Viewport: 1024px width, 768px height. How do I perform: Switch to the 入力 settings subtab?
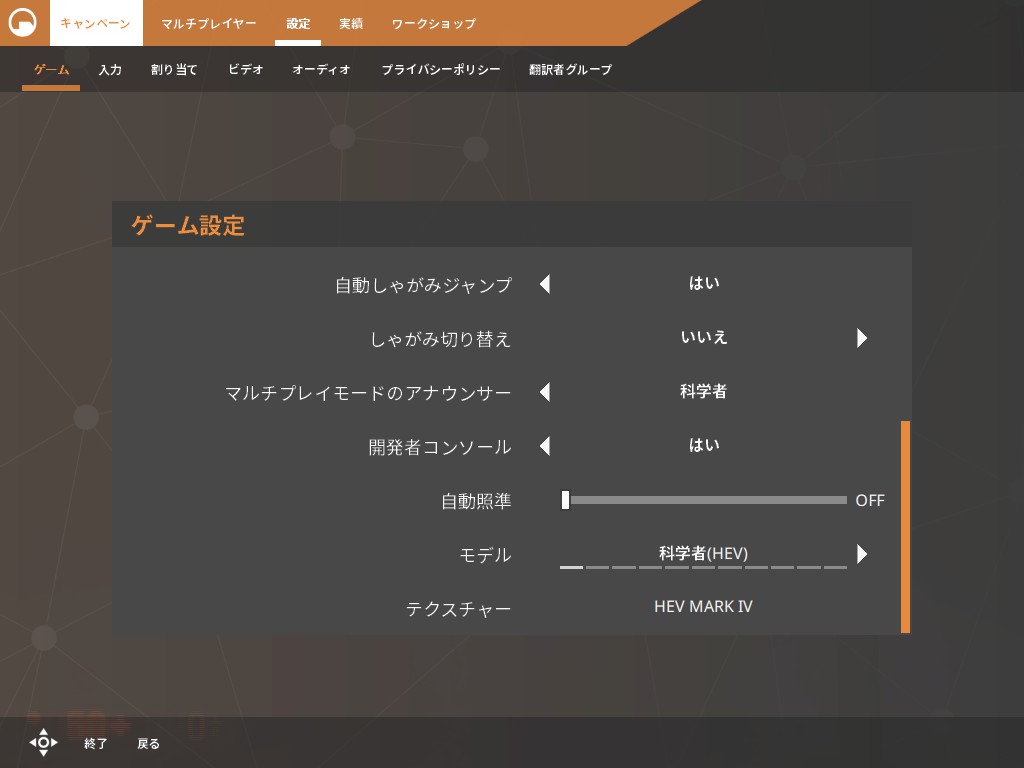[x=110, y=69]
